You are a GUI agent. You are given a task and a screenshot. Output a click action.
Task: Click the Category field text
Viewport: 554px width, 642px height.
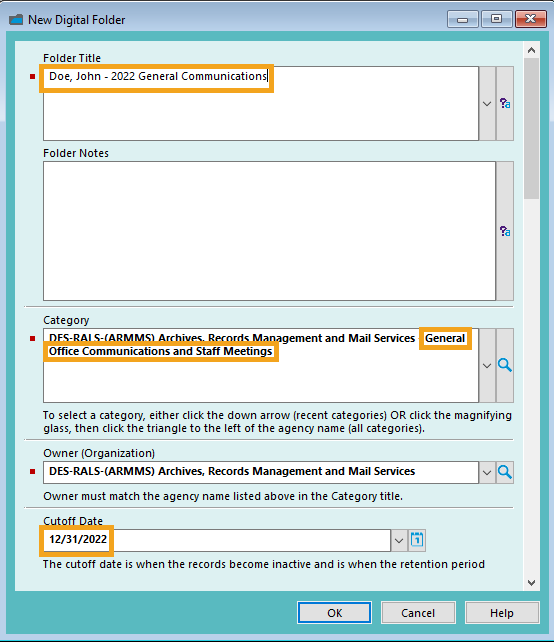pyautogui.click(x=261, y=365)
